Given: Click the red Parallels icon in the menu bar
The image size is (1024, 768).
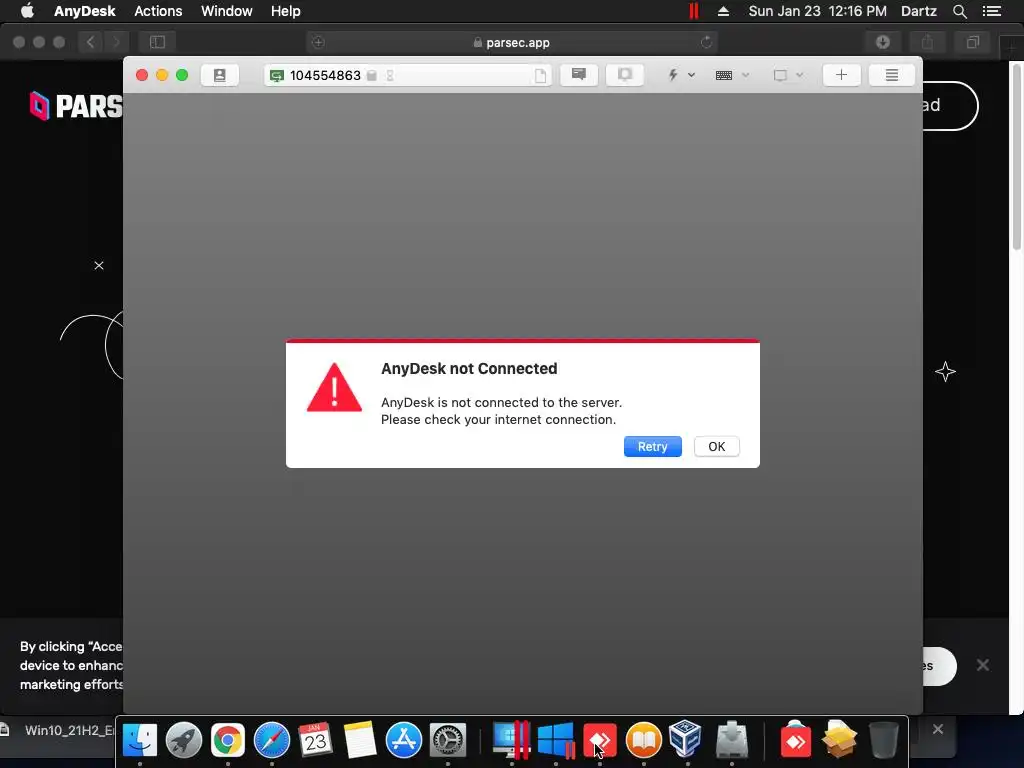Looking at the screenshot, I should [694, 11].
